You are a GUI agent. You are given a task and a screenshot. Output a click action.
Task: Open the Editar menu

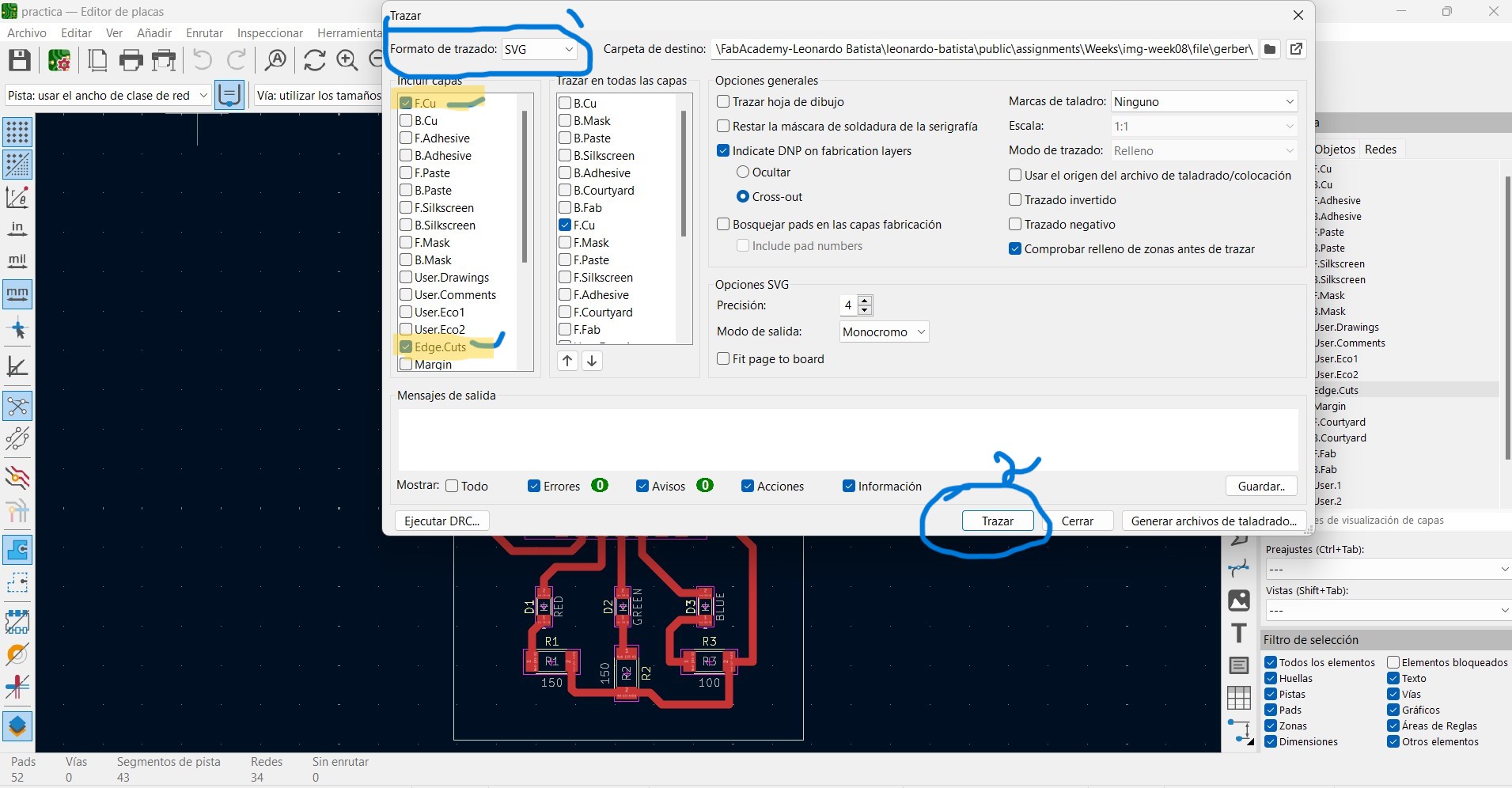point(76,32)
